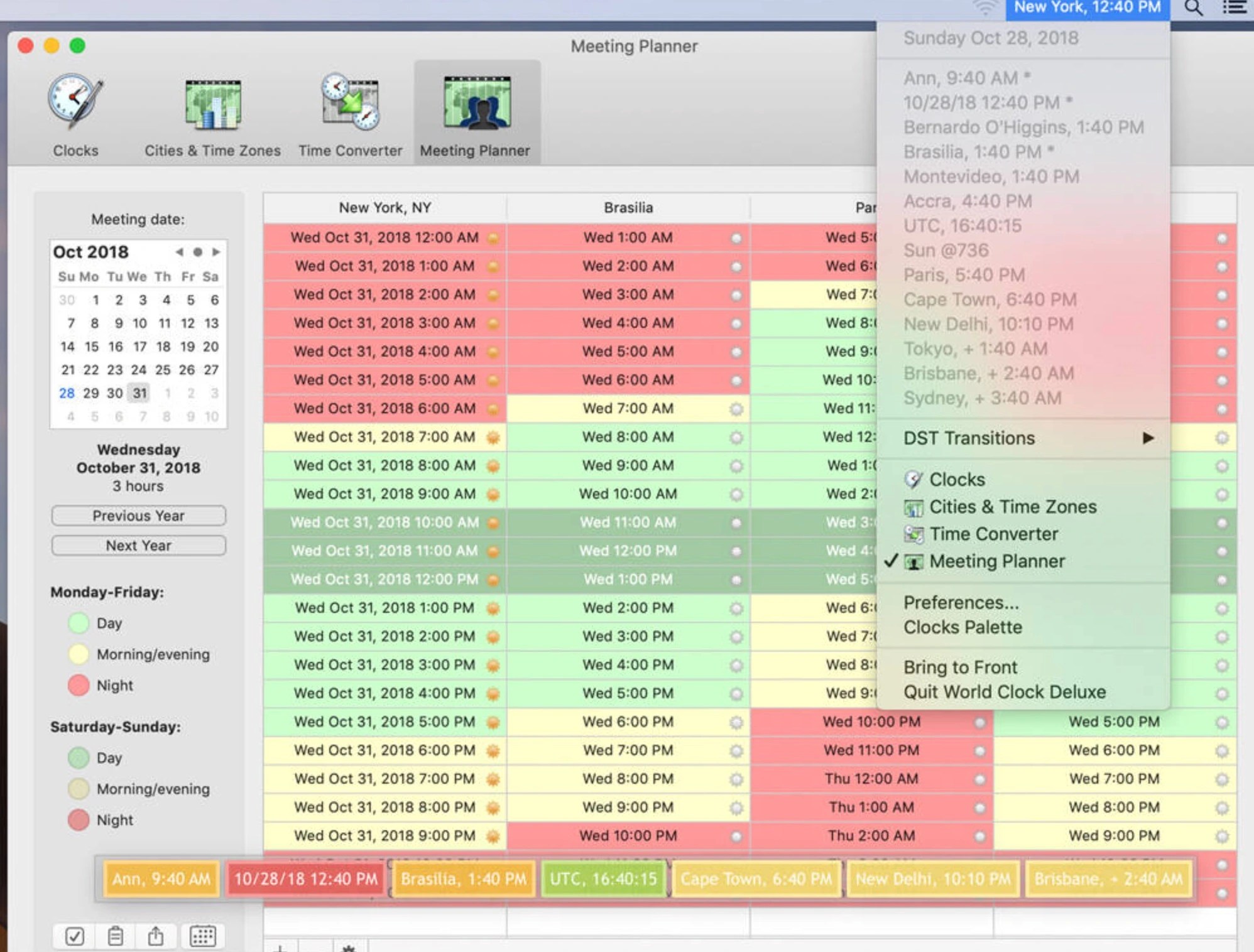The image size is (1254, 952).
Task: Expand the DST Transitions submenu
Action: pyautogui.click(x=969, y=438)
